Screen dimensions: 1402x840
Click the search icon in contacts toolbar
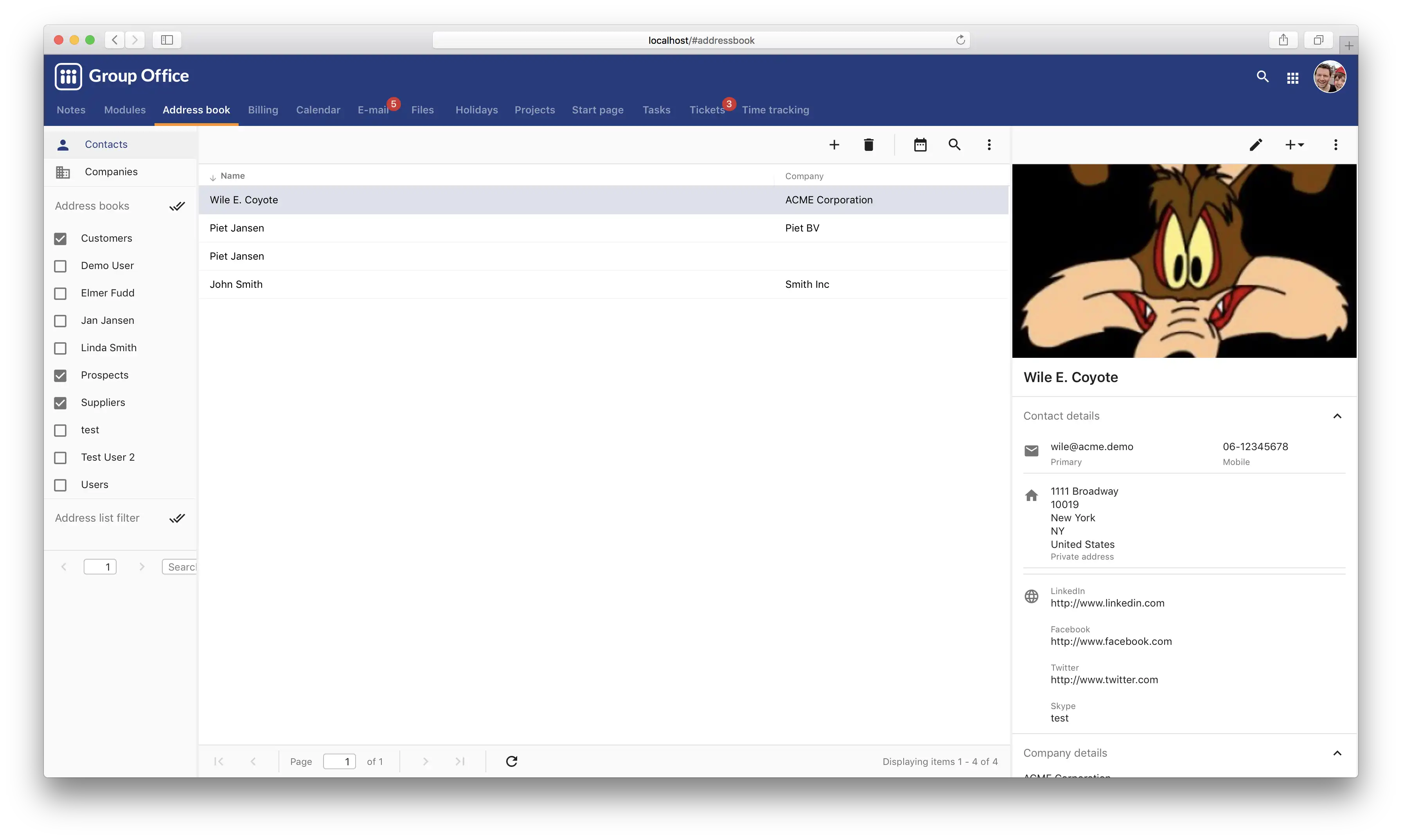pyautogui.click(x=954, y=144)
